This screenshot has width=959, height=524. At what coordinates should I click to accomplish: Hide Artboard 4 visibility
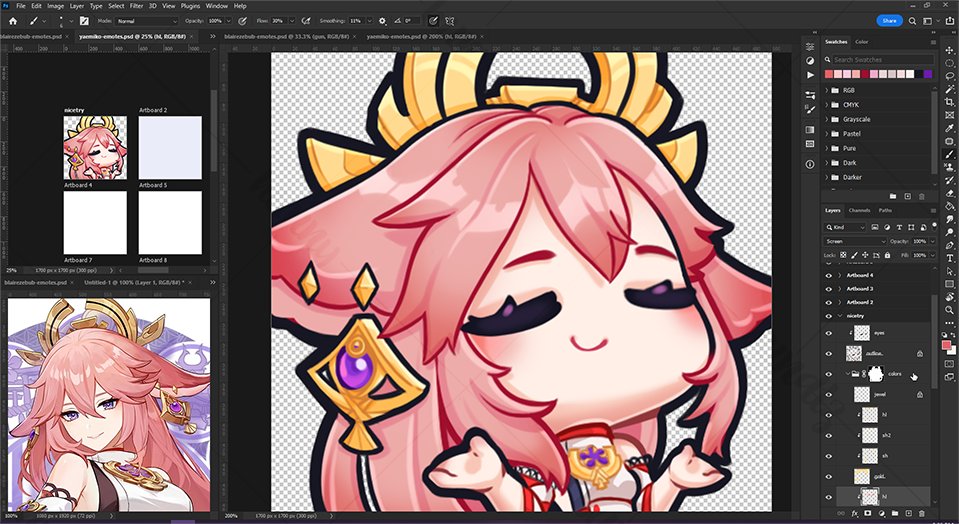[x=829, y=275]
